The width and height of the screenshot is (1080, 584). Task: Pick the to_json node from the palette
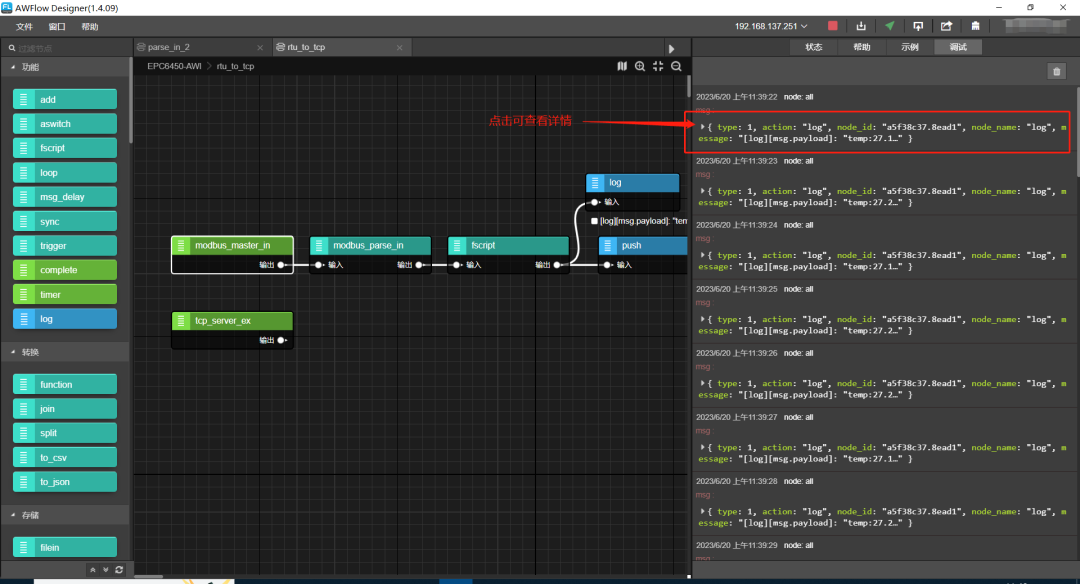65,481
